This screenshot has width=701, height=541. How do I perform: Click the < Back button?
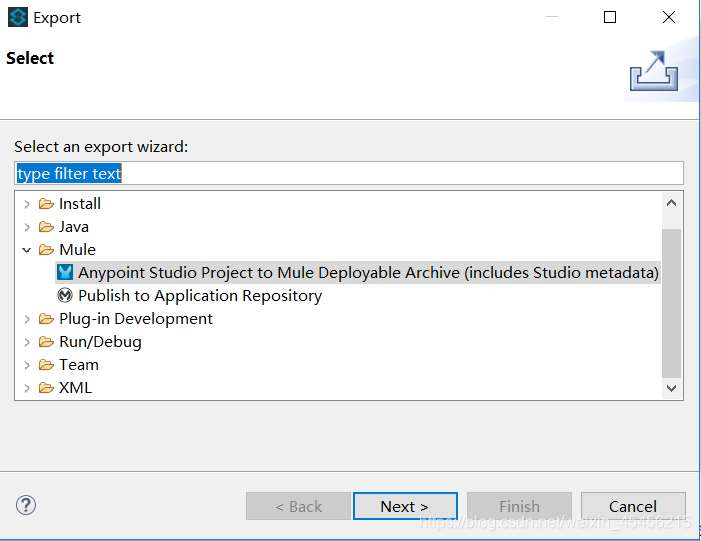pyautogui.click(x=298, y=506)
